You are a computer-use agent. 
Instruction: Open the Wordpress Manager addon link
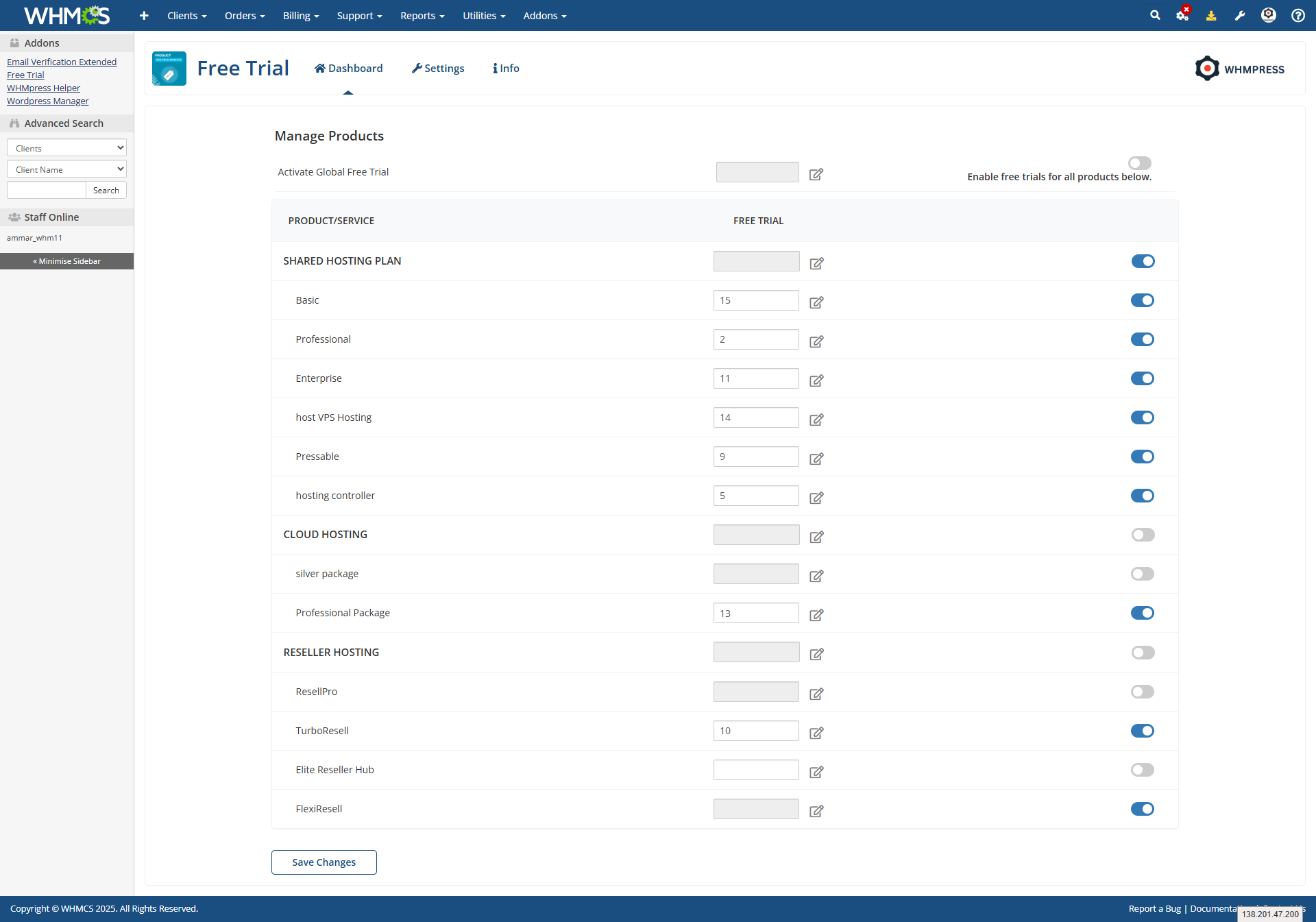click(47, 101)
